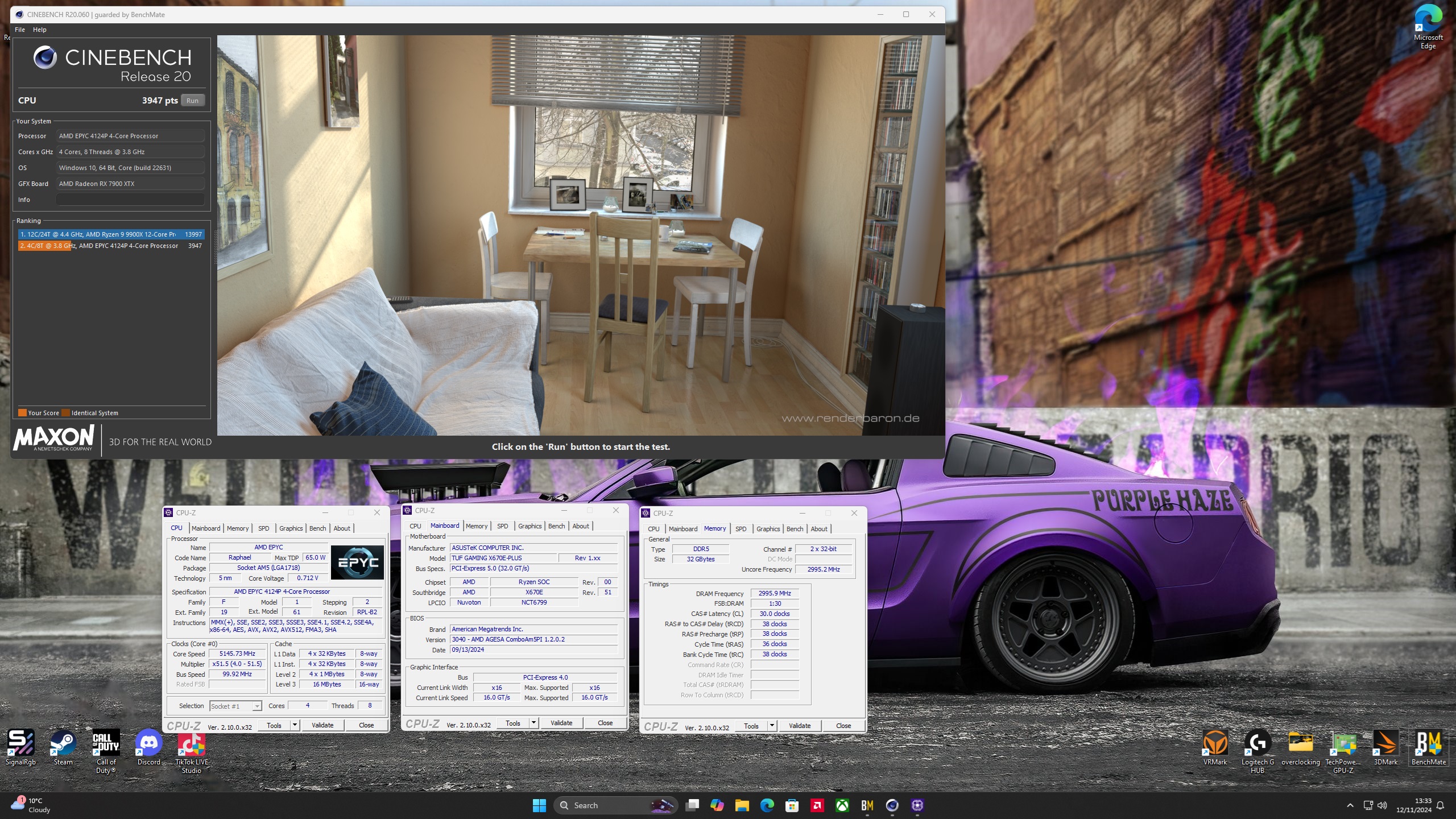The height and width of the screenshot is (819, 1456).
Task: Open TechPowerUp GPU-Z shortcut
Action: [1343, 751]
